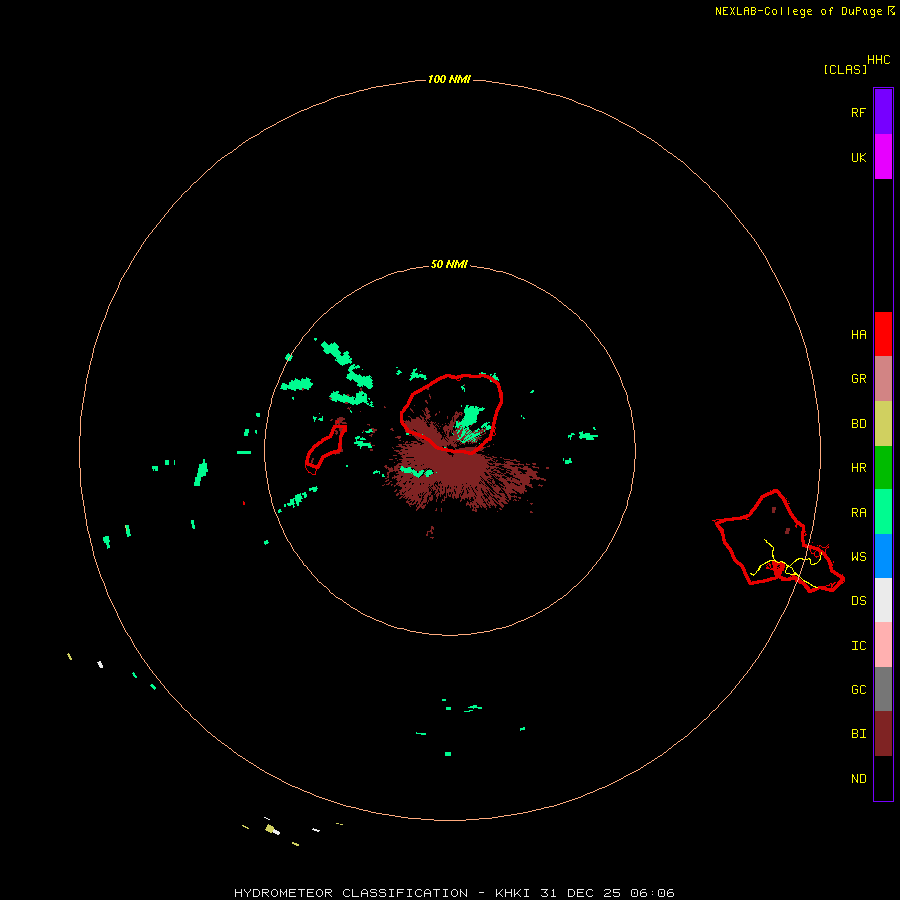Click the BD legend label

click(858, 424)
